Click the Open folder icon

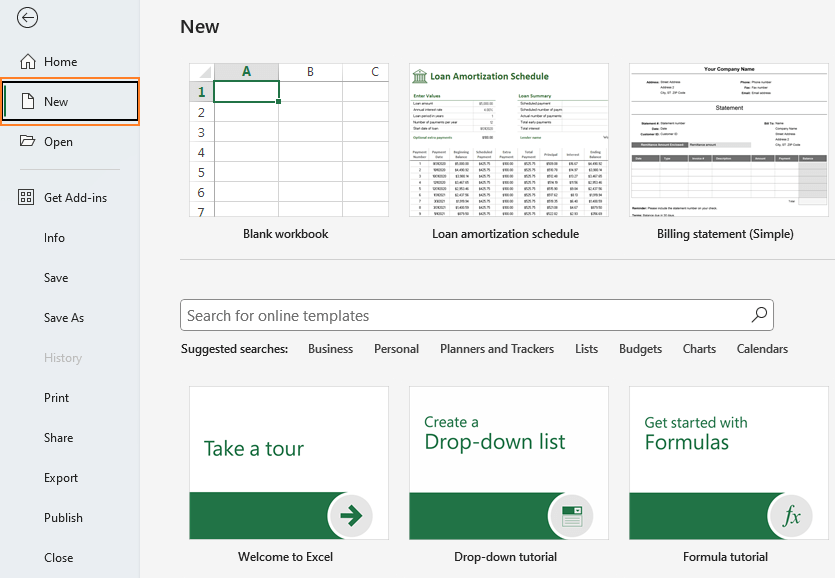pyautogui.click(x=27, y=141)
